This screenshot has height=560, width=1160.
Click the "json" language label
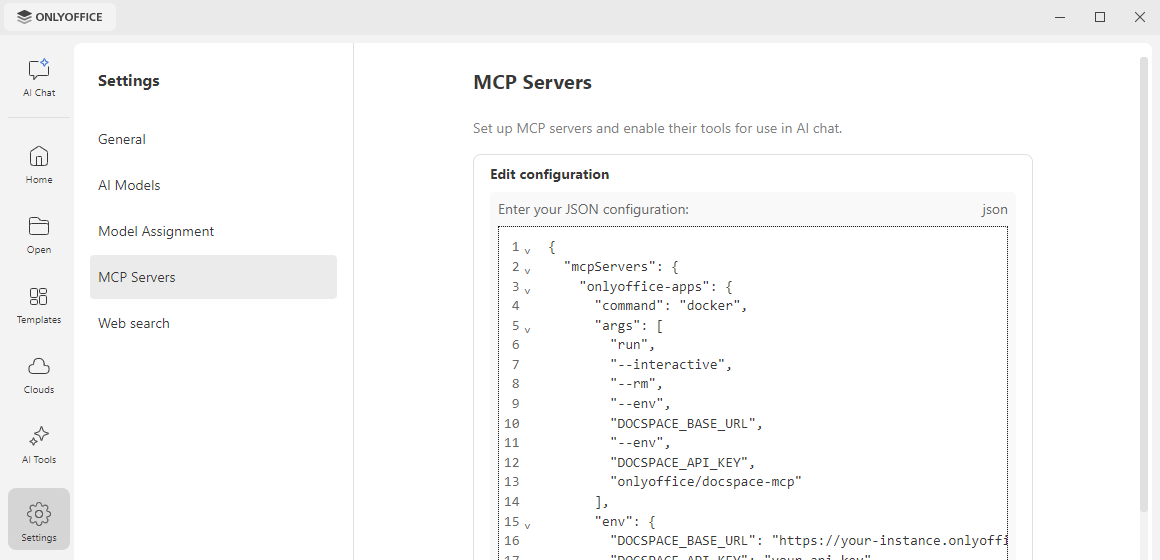pyautogui.click(x=994, y=209)
